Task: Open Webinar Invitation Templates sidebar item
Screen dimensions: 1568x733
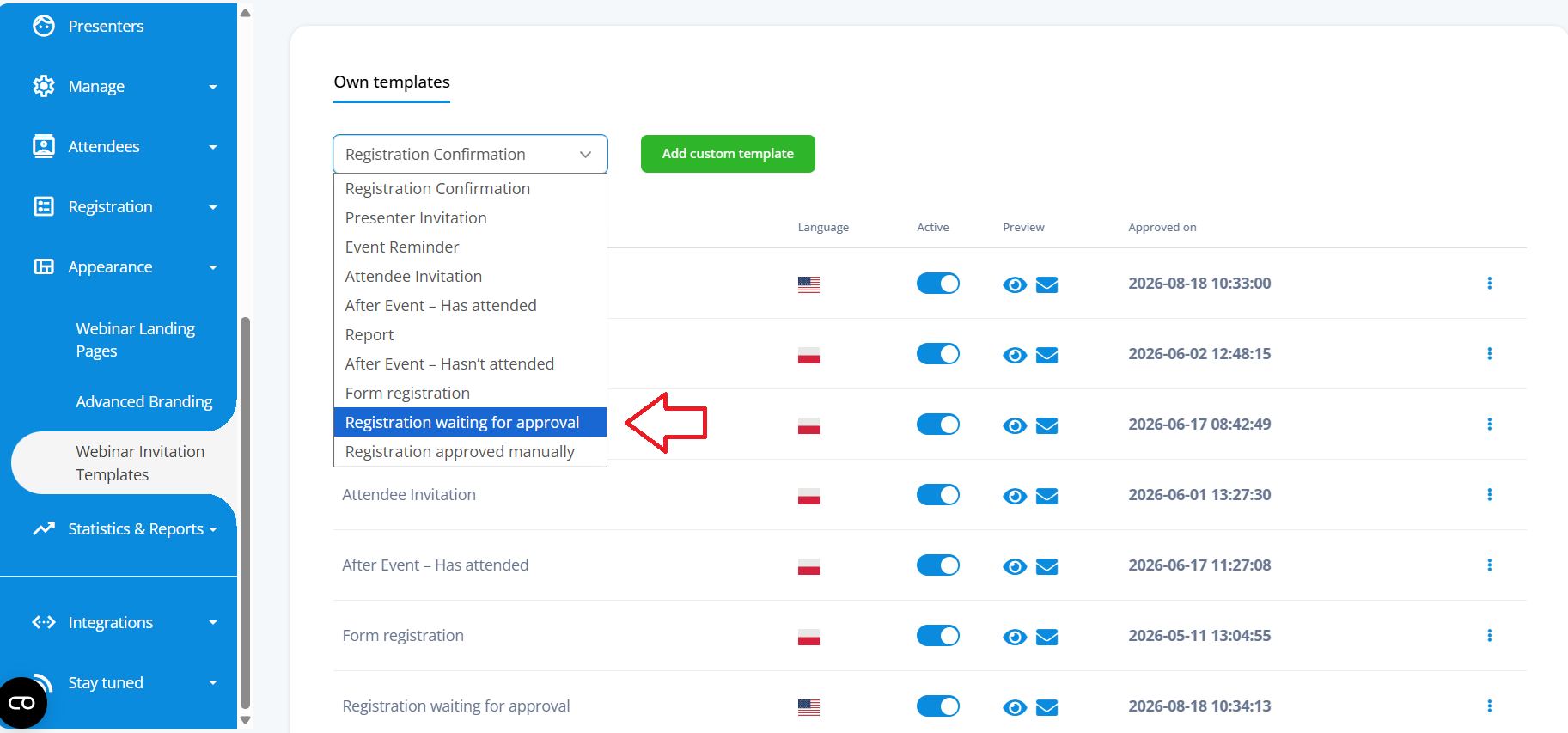Action: point(125,462)
